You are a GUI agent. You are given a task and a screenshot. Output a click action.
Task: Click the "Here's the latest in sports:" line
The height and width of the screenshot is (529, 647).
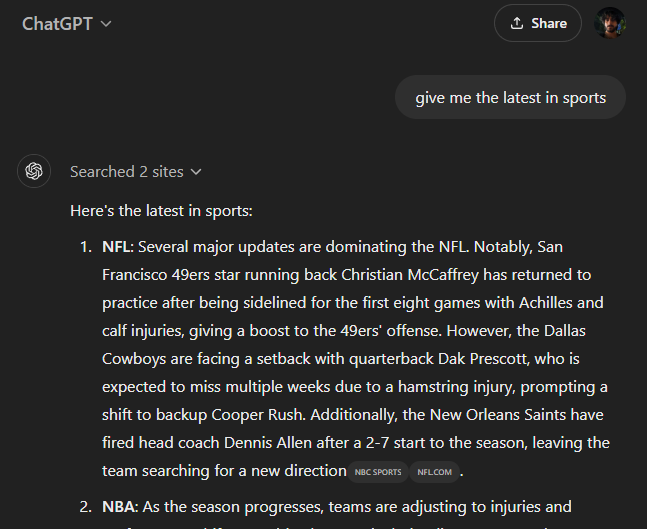click(x=161, y=211)
